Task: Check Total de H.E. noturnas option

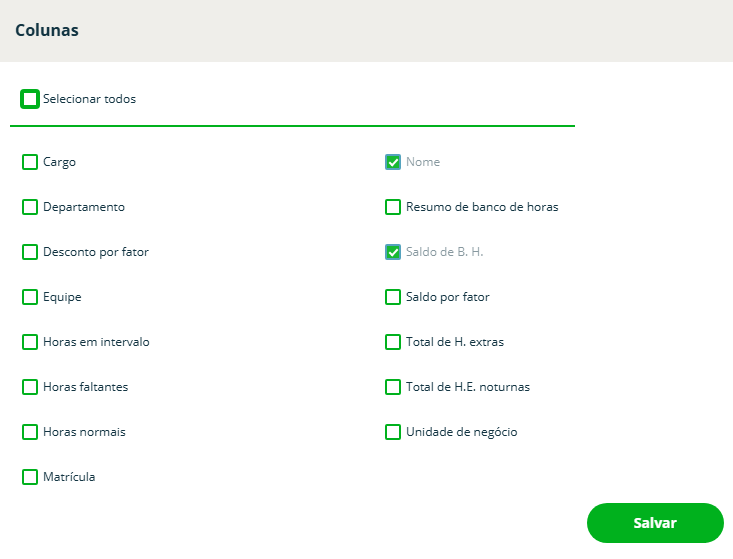Action: click(x=393, y=387)
